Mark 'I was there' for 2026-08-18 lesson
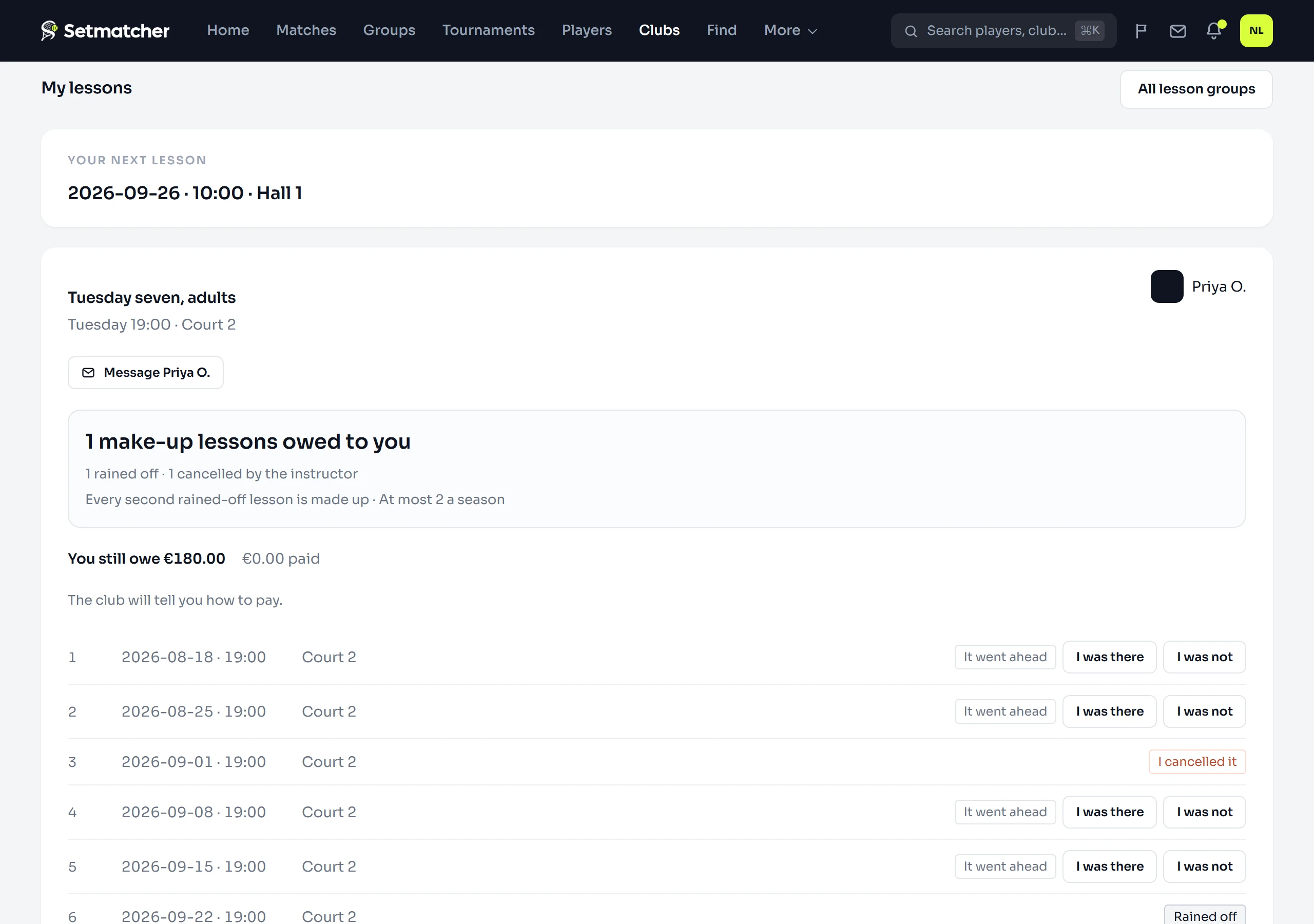Screen dimensions: 1314x924 coord(1109,657)
